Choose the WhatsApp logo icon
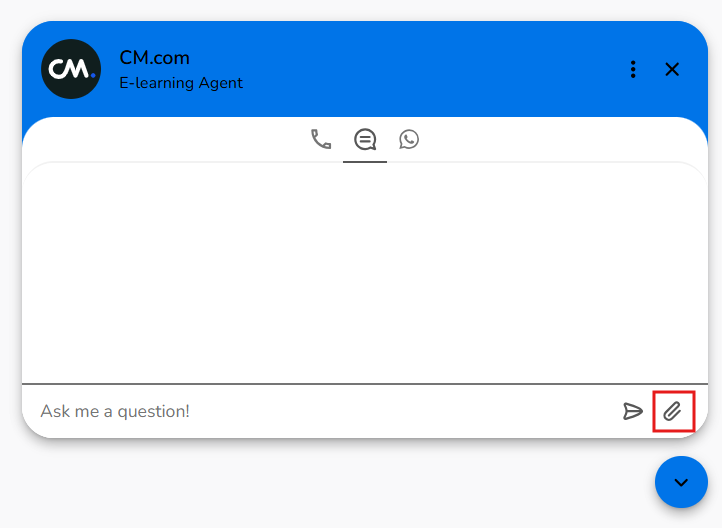The width and height of the screenshot is (722, 528). (x=409, y=139)
